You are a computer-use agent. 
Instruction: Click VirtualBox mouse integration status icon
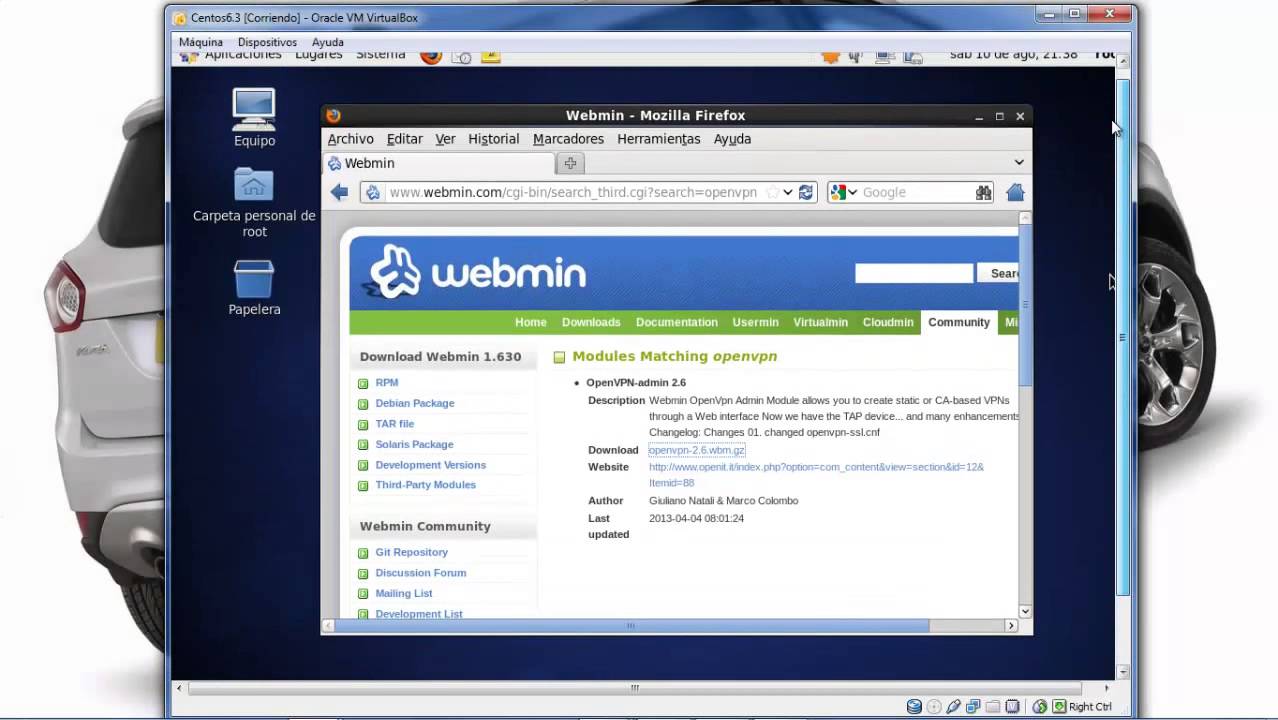click(x=1039, y=706)
